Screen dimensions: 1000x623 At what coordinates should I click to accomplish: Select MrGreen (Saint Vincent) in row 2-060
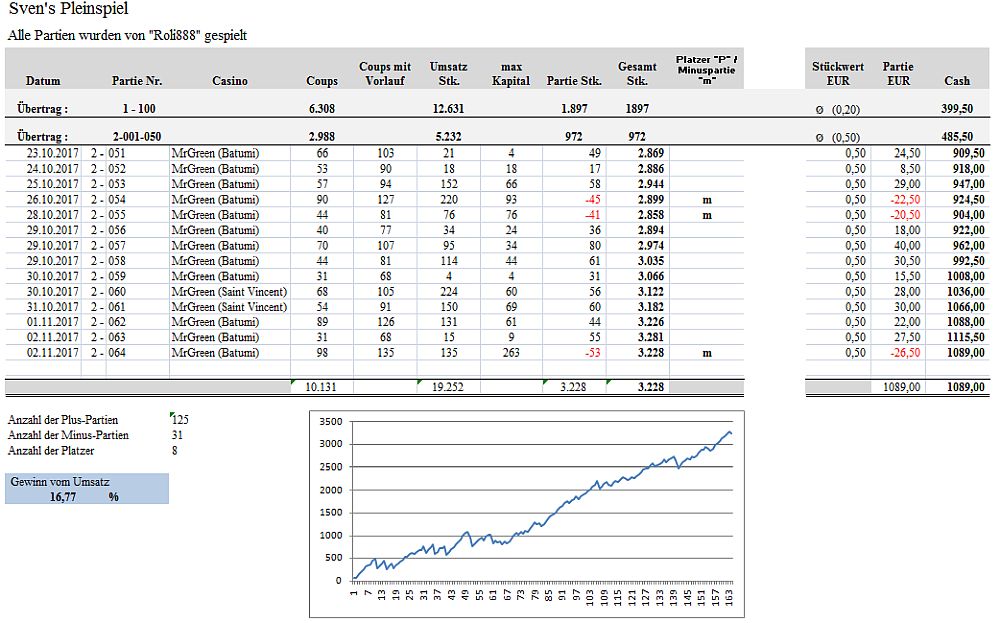[229, 292]
